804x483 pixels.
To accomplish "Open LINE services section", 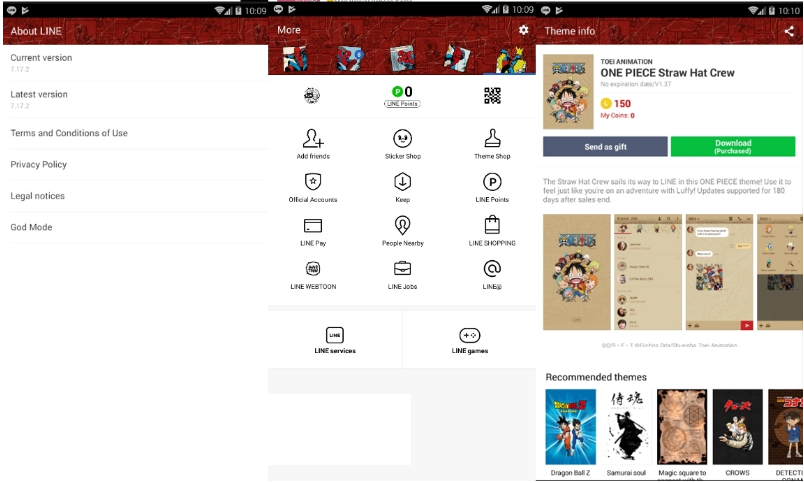I will [x=335, y=340].
